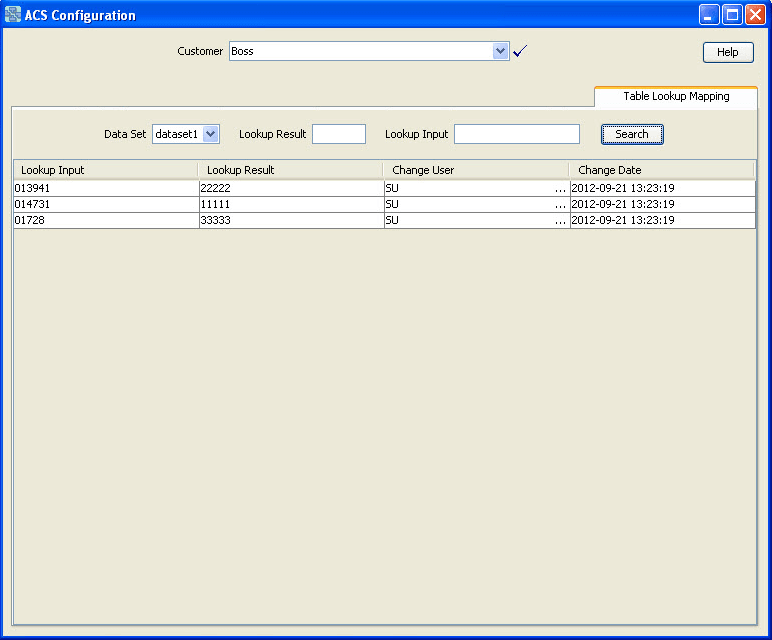
Task: Click the ellipsis in the 014731 row
Action: point(560,205)
